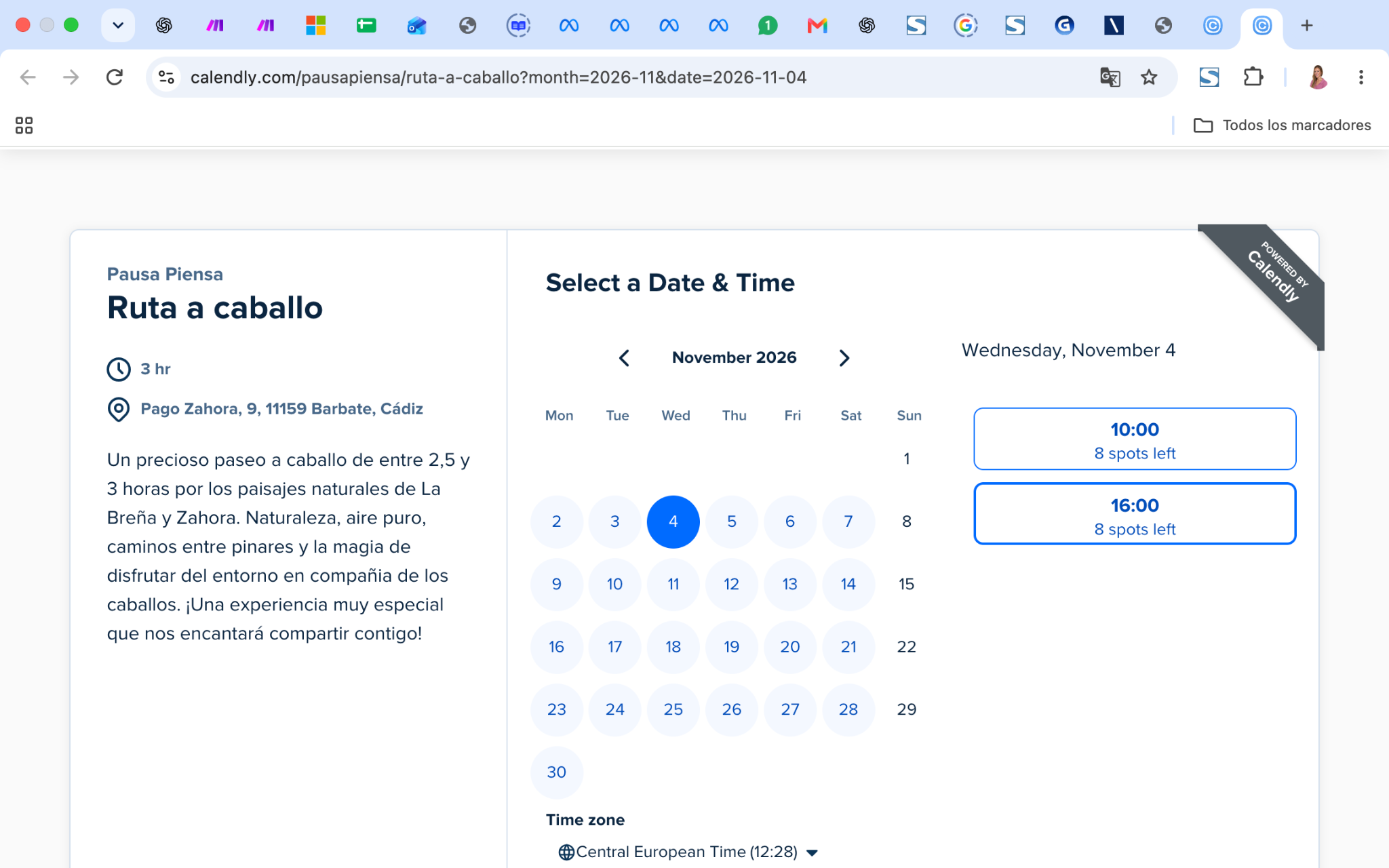This screenshot has width=1389, height=868.
Task: Select the 16:00 time slot
Action: click(x=1135, y=514)
